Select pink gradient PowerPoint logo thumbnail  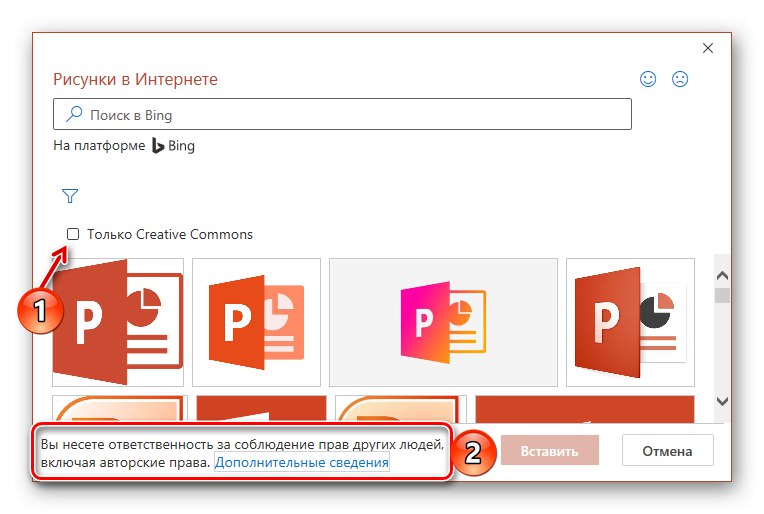pyautogui.click(x=443, y=323)
